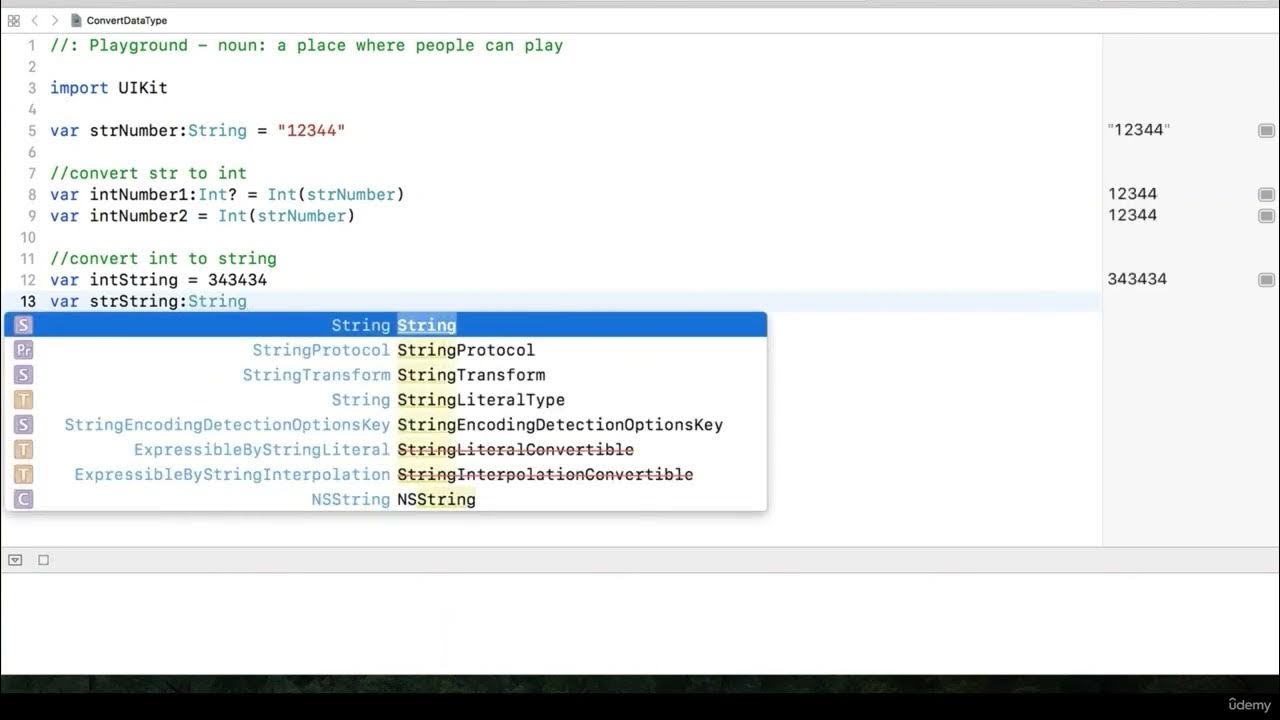Click the S icon beside StringTransform
The height and width of the screenshot is (720, 1280).
(x=24, y=375)
